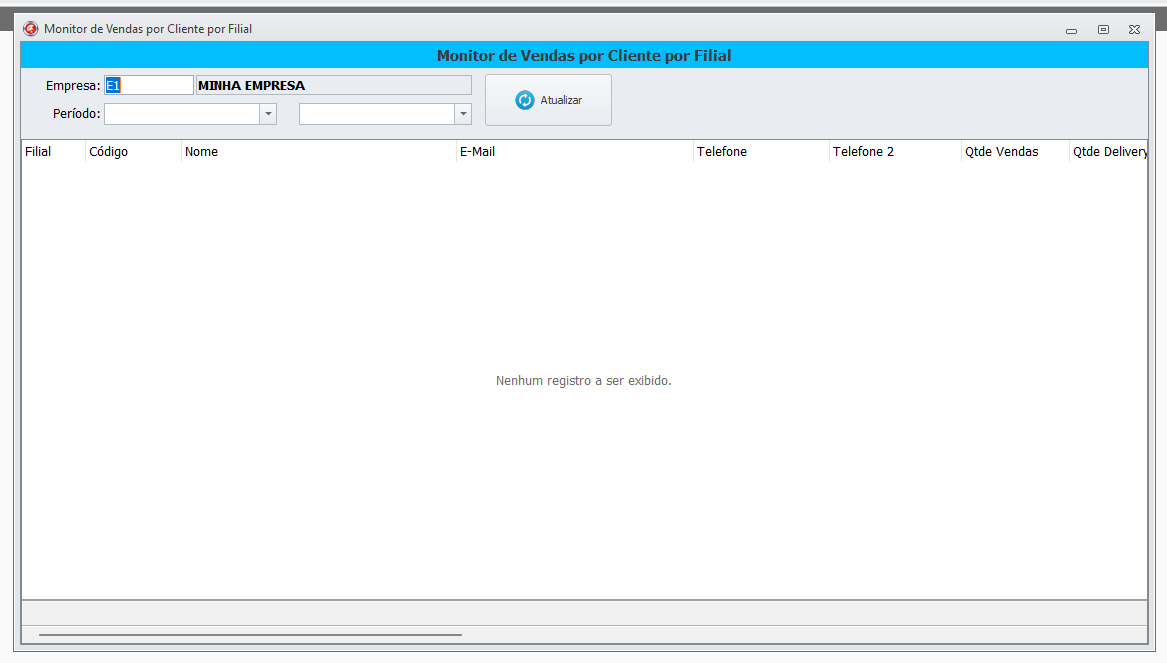Click the horizontal scrollbar below the grid

pos(250,634)
